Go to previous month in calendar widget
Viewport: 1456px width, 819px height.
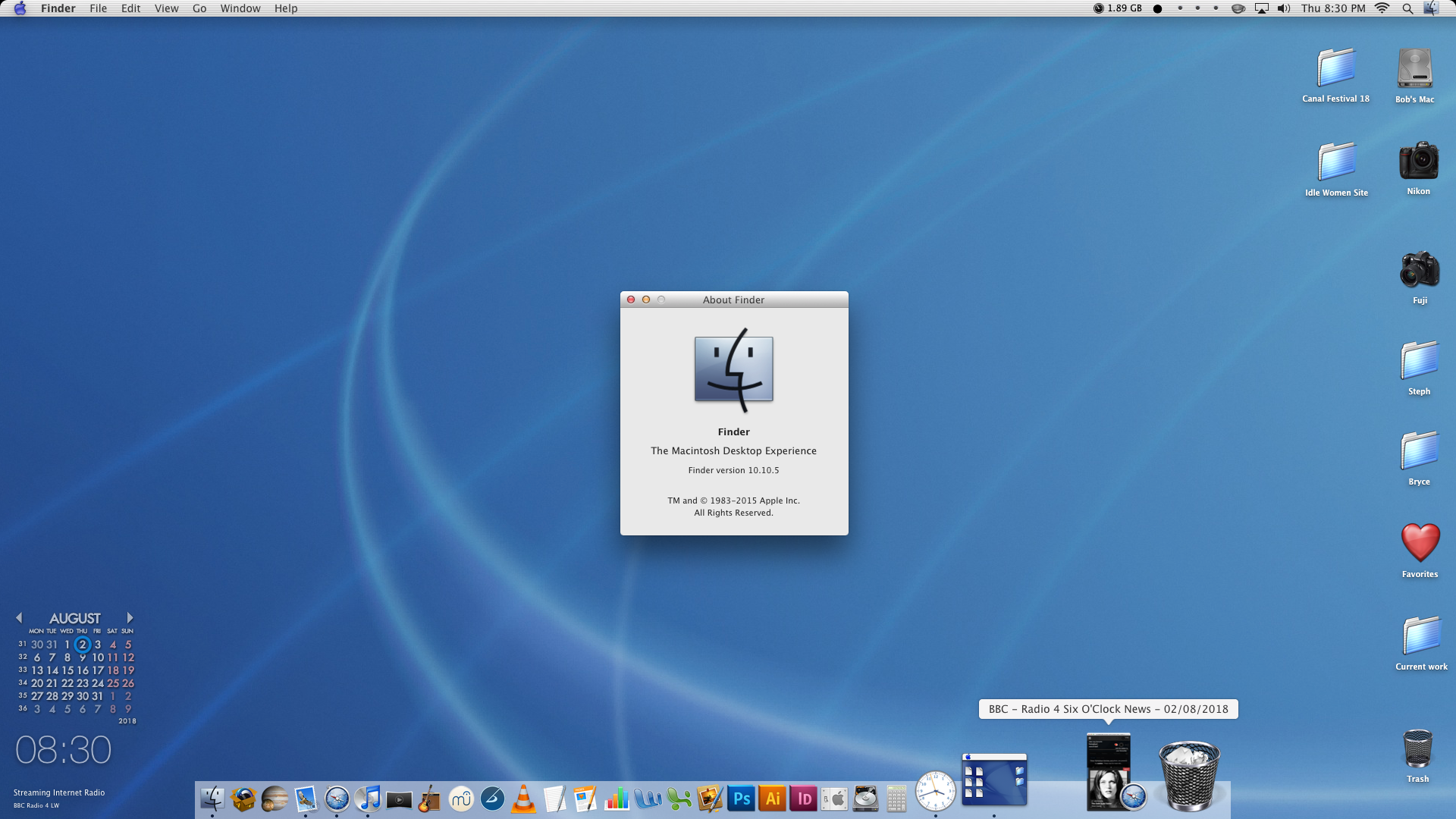[19, 618]
